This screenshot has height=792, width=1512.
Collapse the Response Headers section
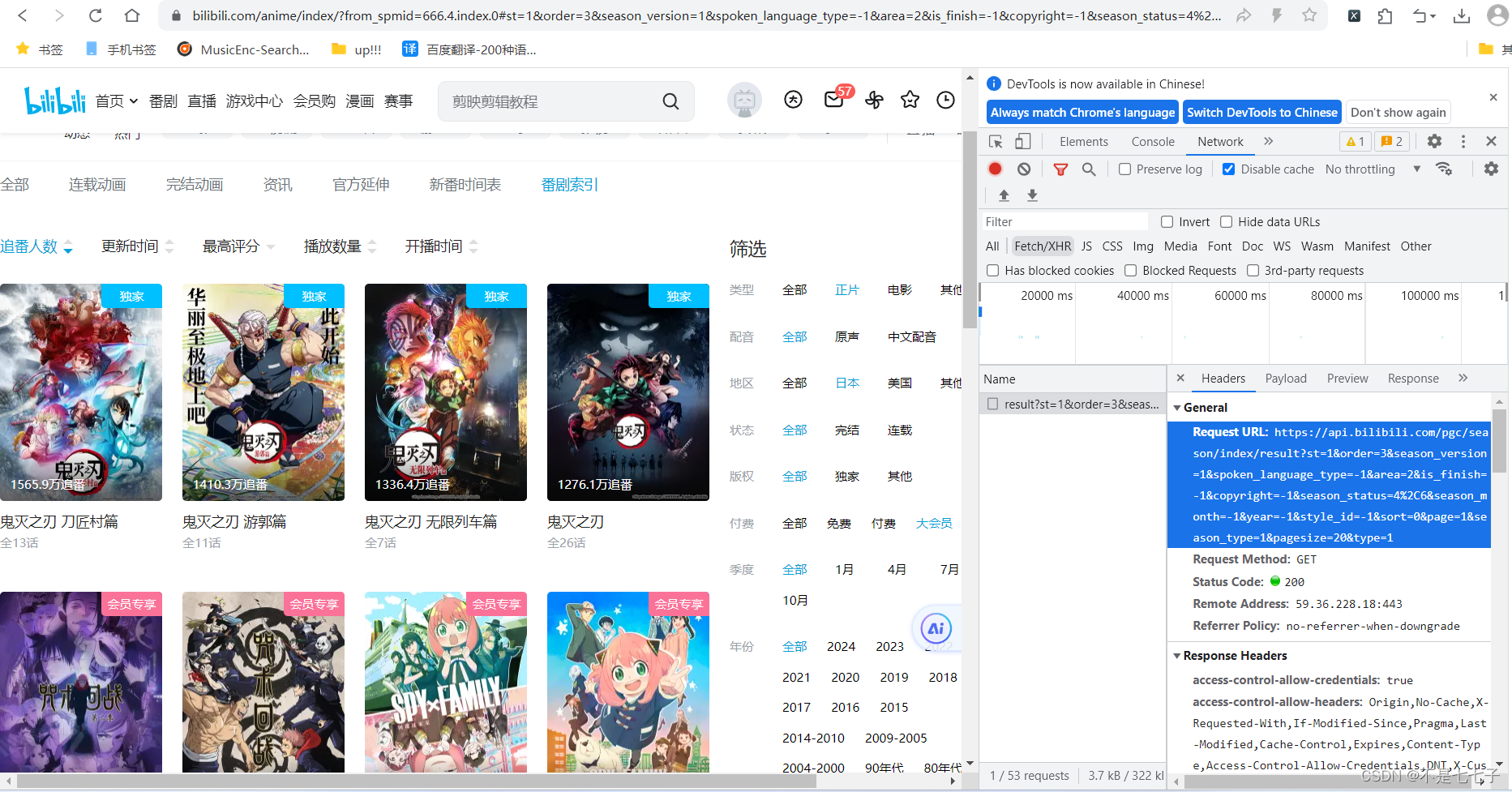[1177, 656]
